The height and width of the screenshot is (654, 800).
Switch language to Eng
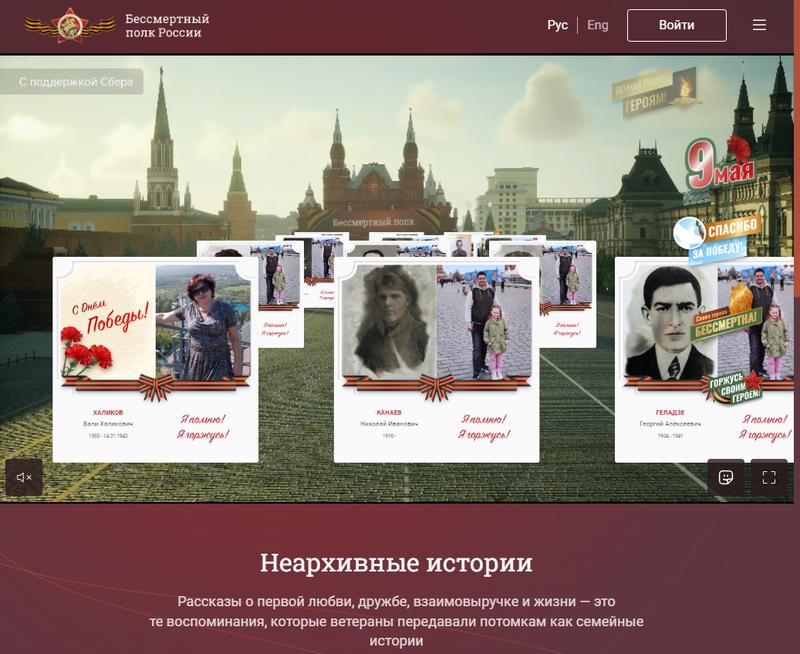597,25
